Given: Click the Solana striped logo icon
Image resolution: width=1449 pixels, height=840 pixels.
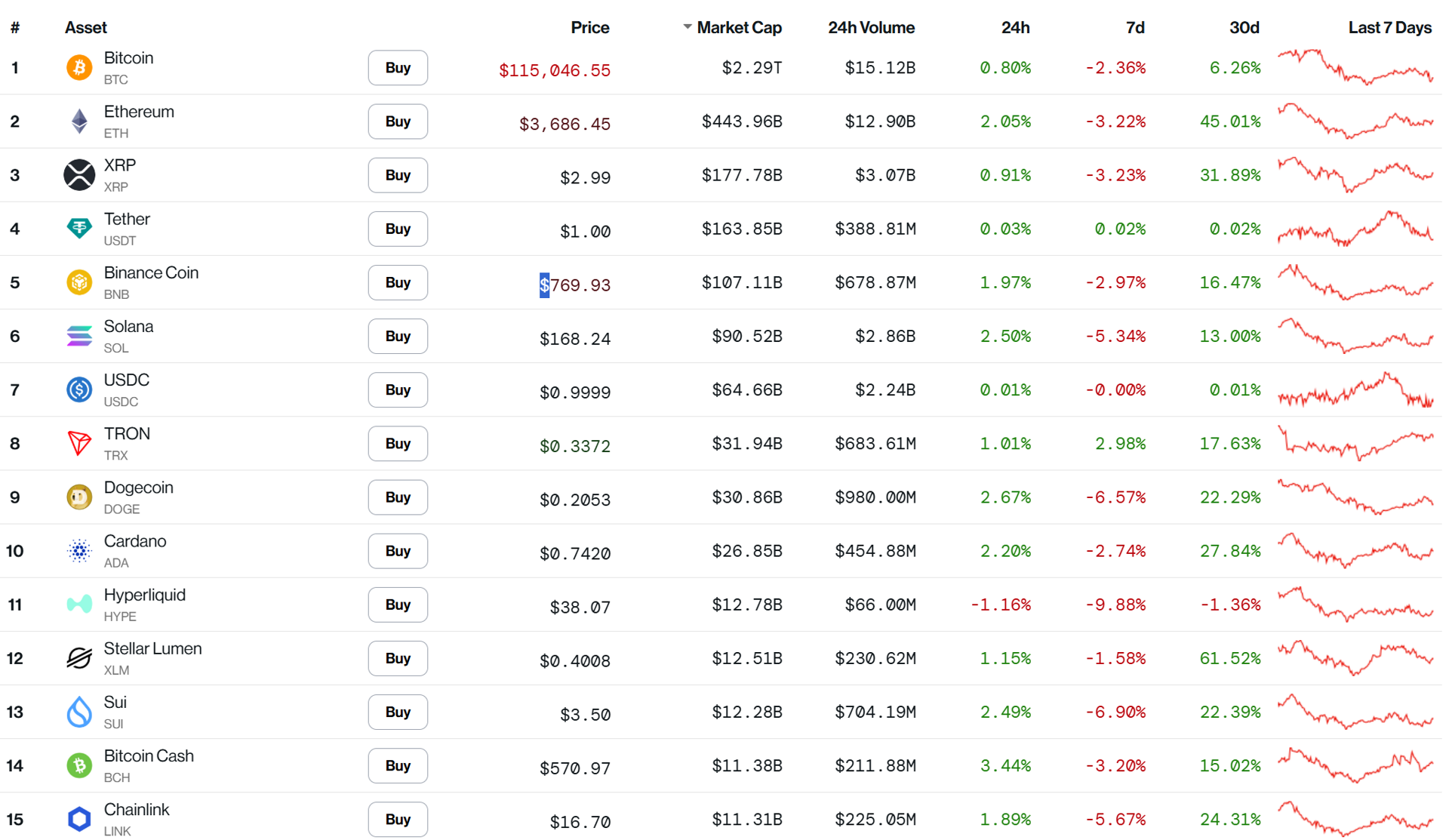Looking at the screenshot, I should click(x=79, y=336).
